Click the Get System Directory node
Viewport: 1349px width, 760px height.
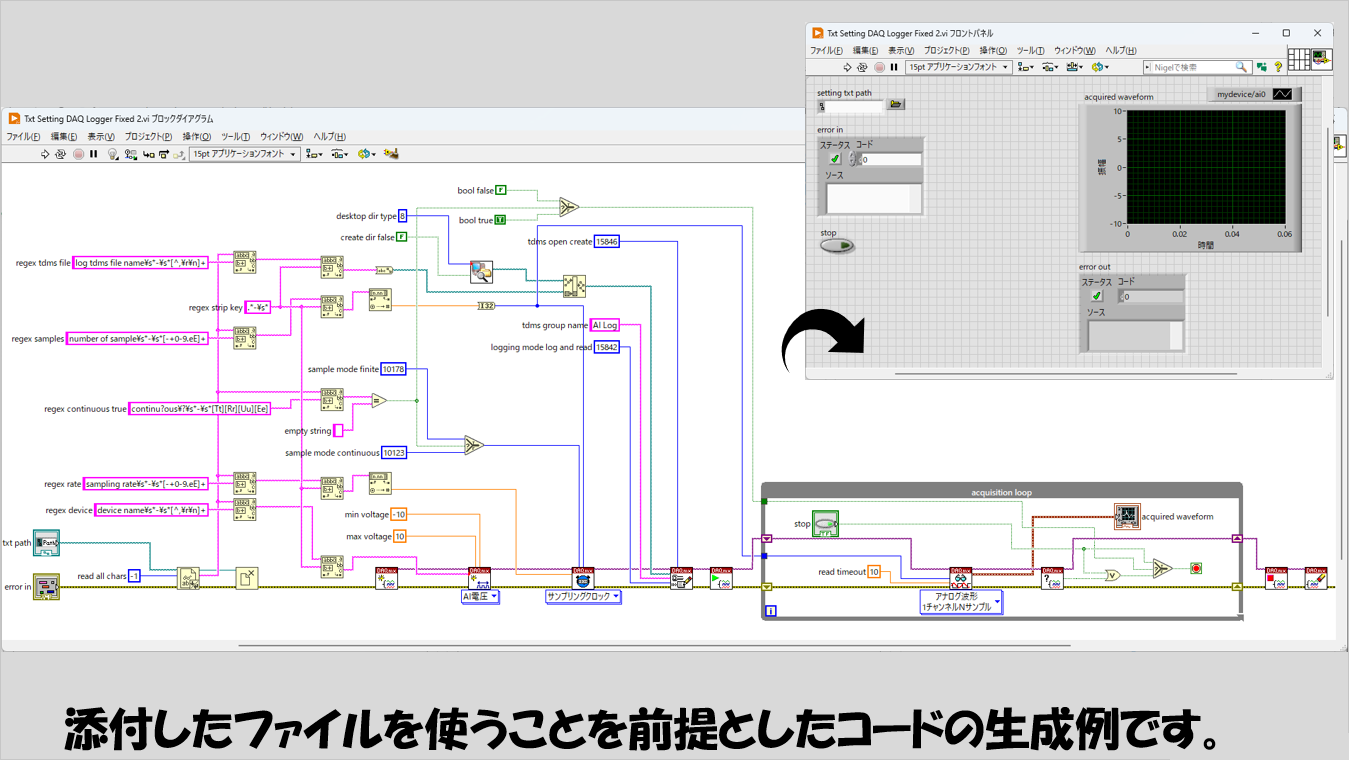tap(482, 271)
